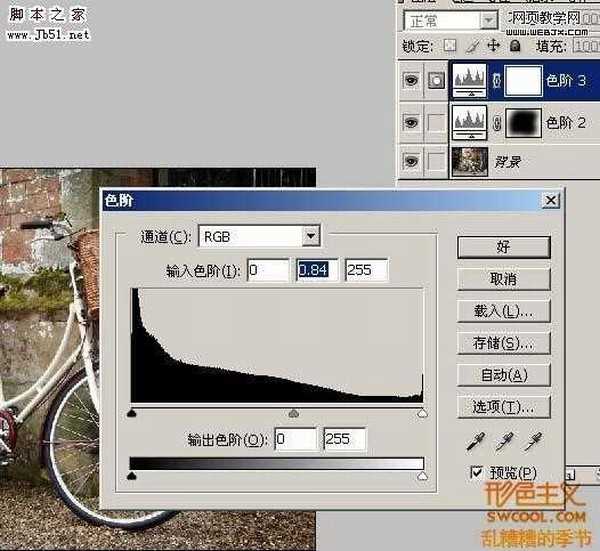Click lock position move icon
Screen dimensions: 600x551
pos(494,46)
